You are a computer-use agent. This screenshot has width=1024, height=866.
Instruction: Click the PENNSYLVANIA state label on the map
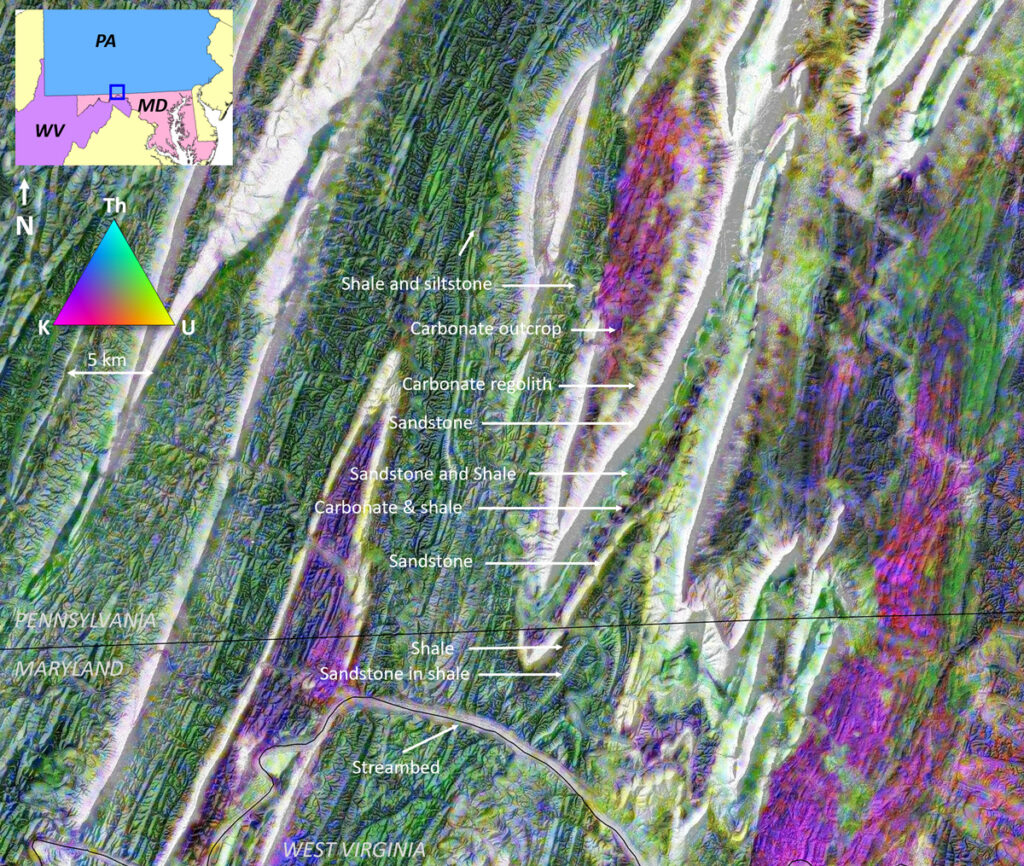(86, 620)
